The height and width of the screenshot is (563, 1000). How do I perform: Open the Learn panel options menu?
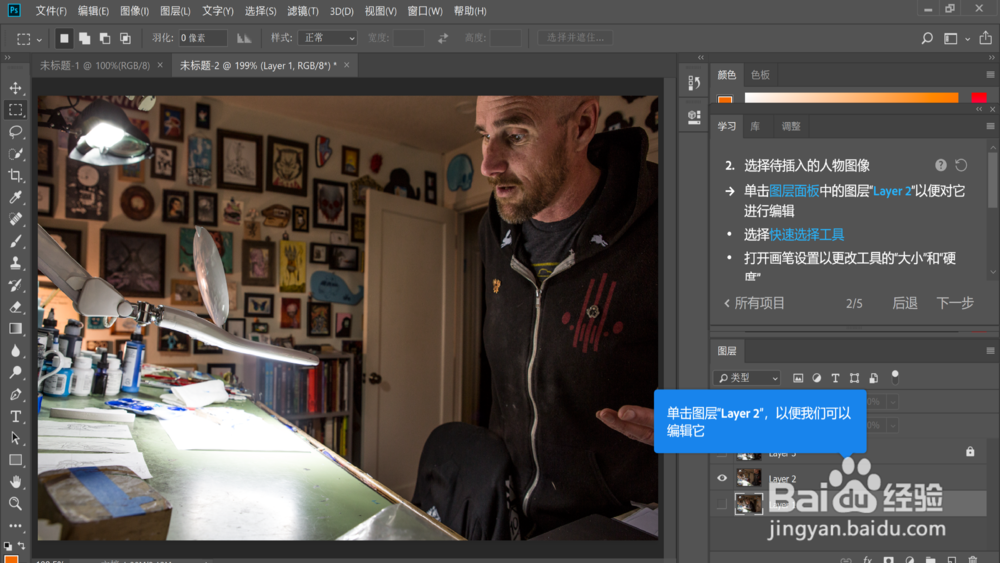990,126
